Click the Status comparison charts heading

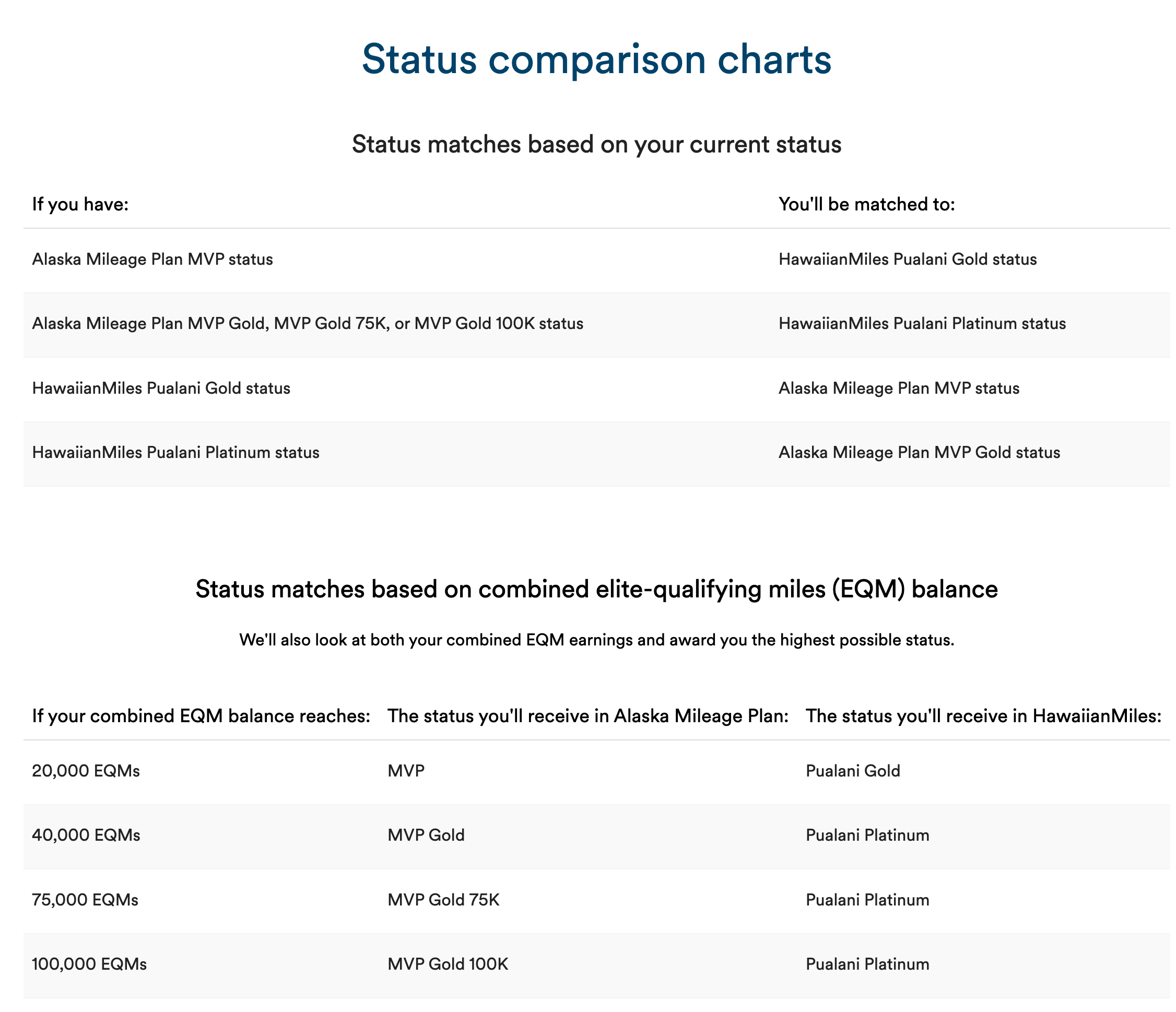[596, 59]
